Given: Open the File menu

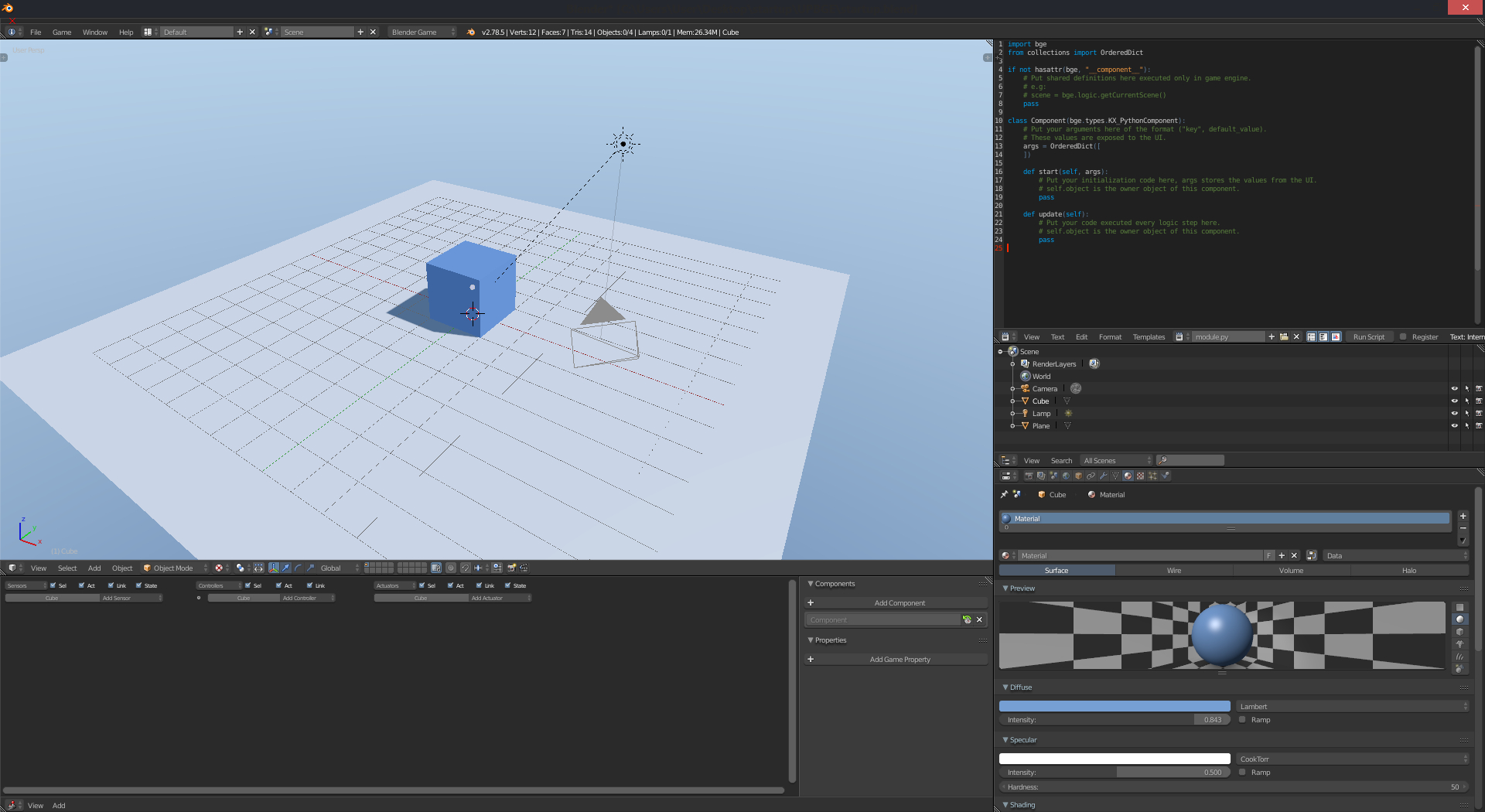Looking at the screenshot, I should pos(36,32).
